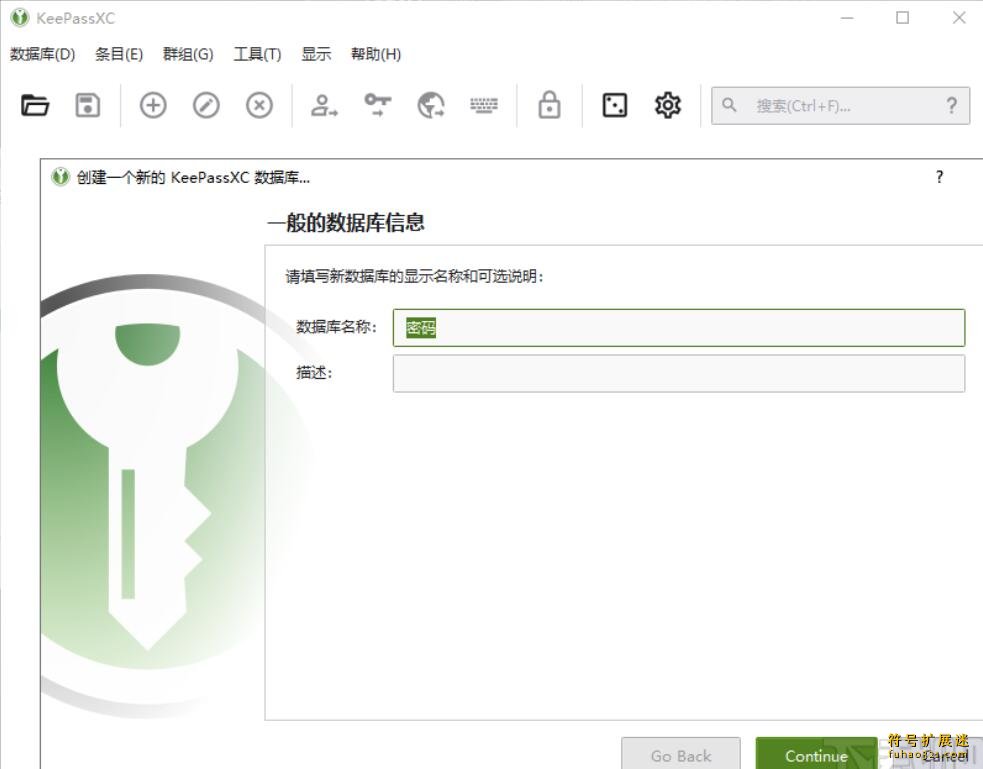This screenshot has width=983, height=769.
Task: Click the save database floppy icon
Action: (88, 105)
